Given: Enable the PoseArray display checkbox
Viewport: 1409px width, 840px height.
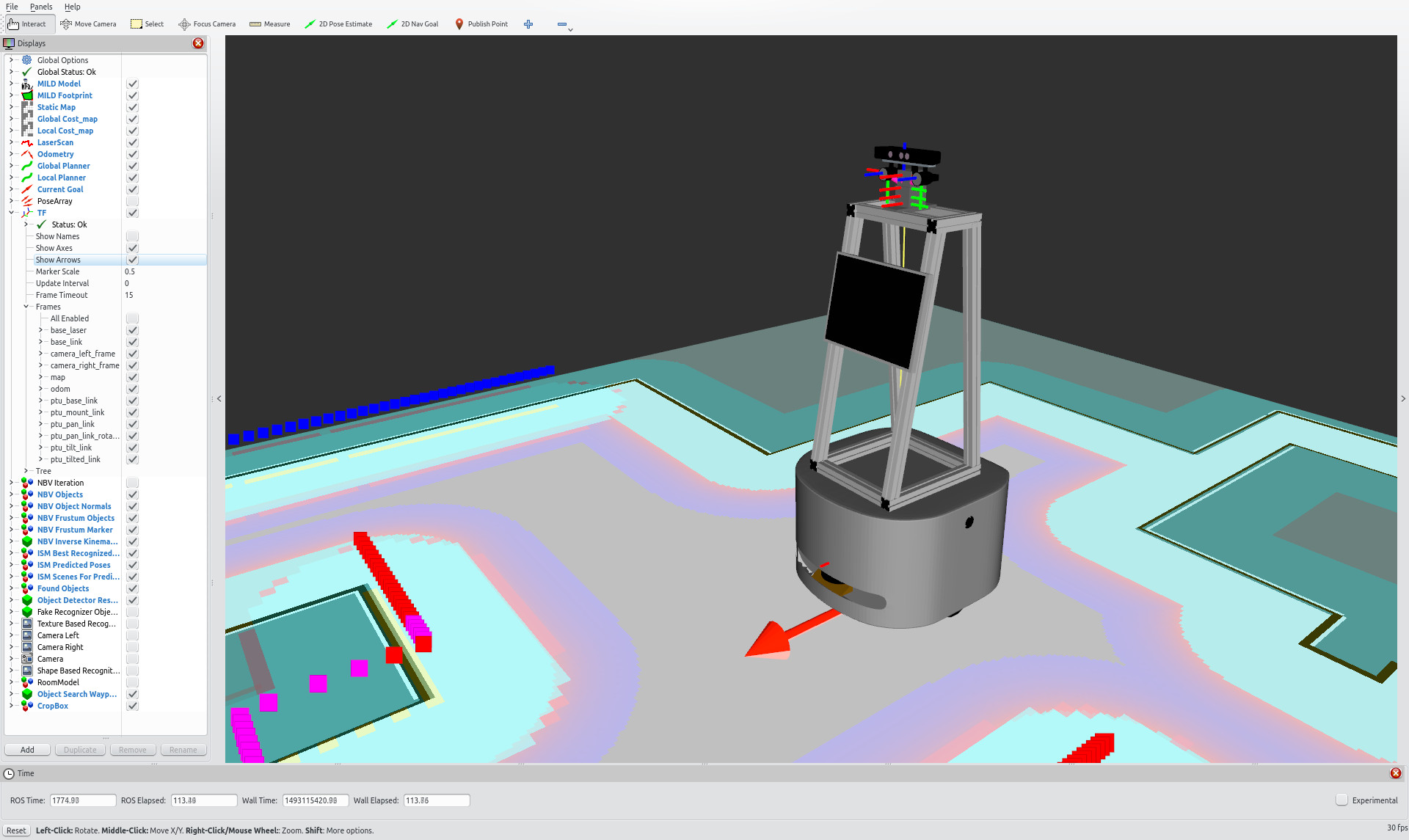Looking at the screenshot, I should click(132, 201).
